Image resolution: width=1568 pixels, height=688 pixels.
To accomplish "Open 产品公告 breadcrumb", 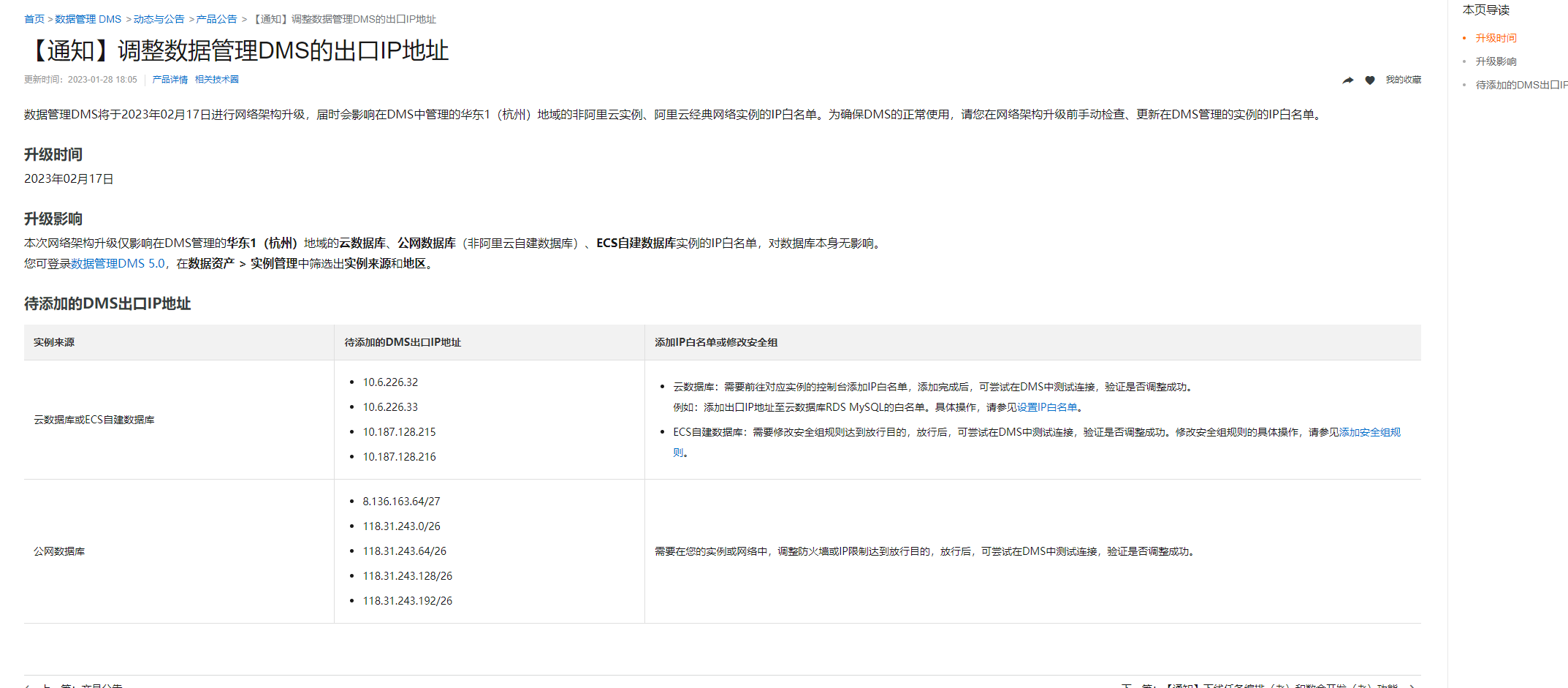I will pyautogui.click(x=217, y=19).
